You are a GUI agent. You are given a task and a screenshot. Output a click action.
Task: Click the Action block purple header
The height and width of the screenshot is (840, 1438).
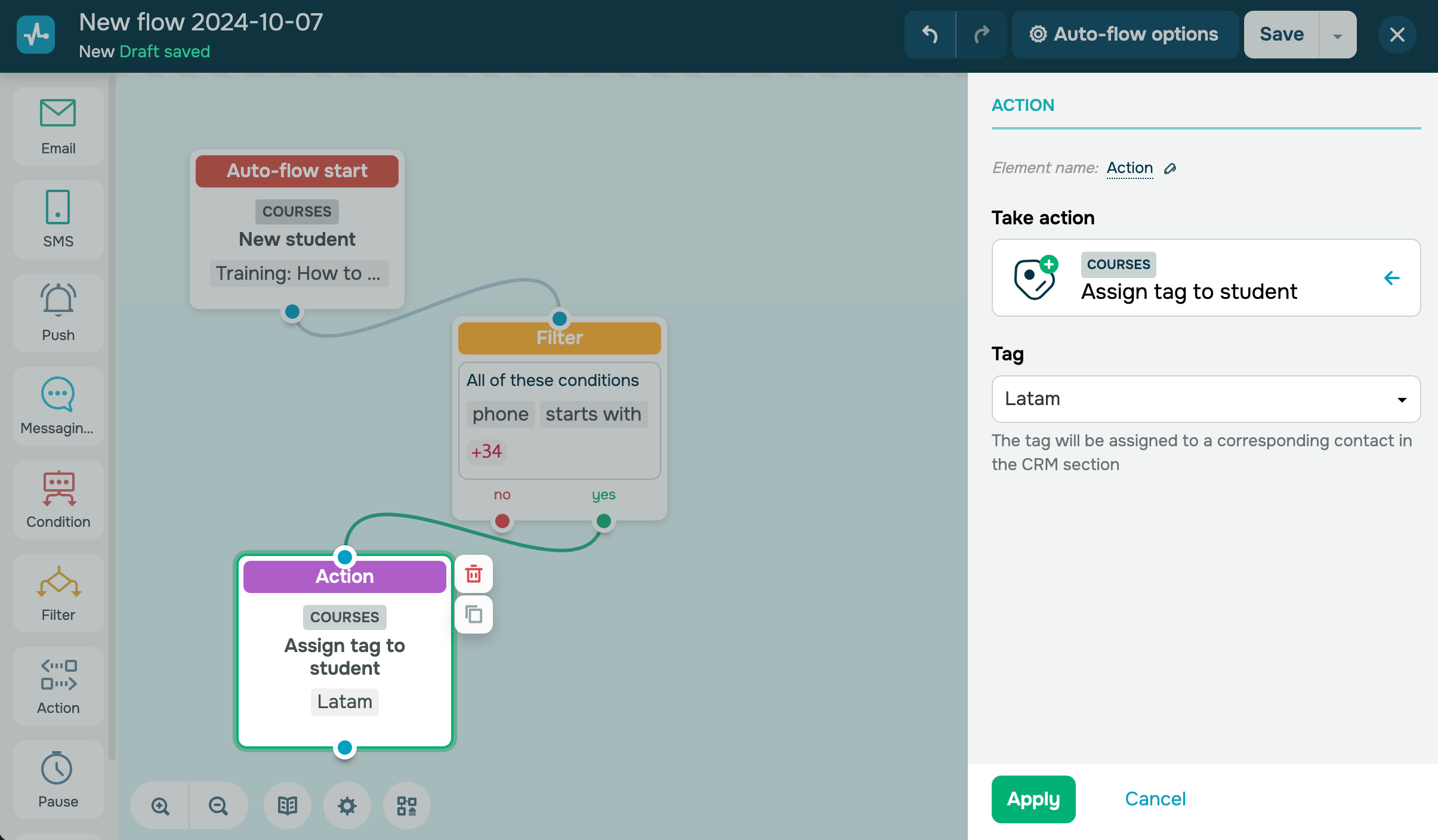(x=345, y=577)
